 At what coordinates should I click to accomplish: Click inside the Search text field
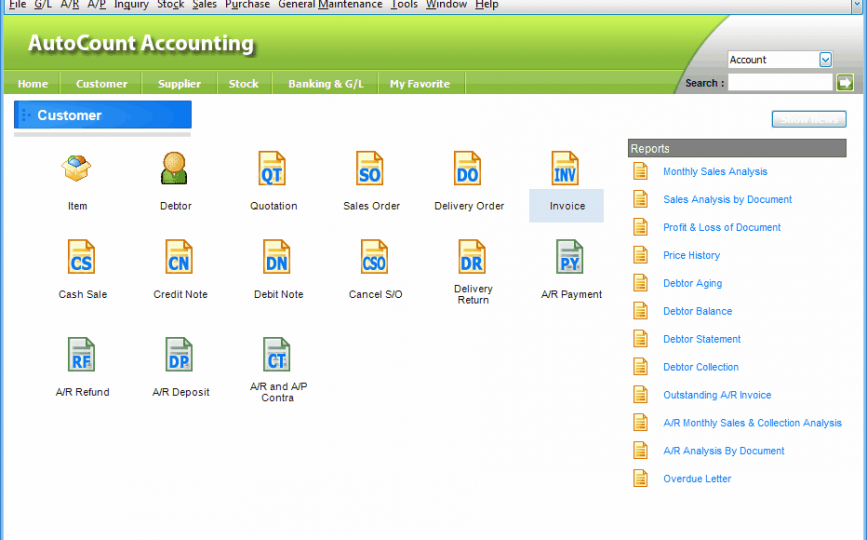coord(779,83)
